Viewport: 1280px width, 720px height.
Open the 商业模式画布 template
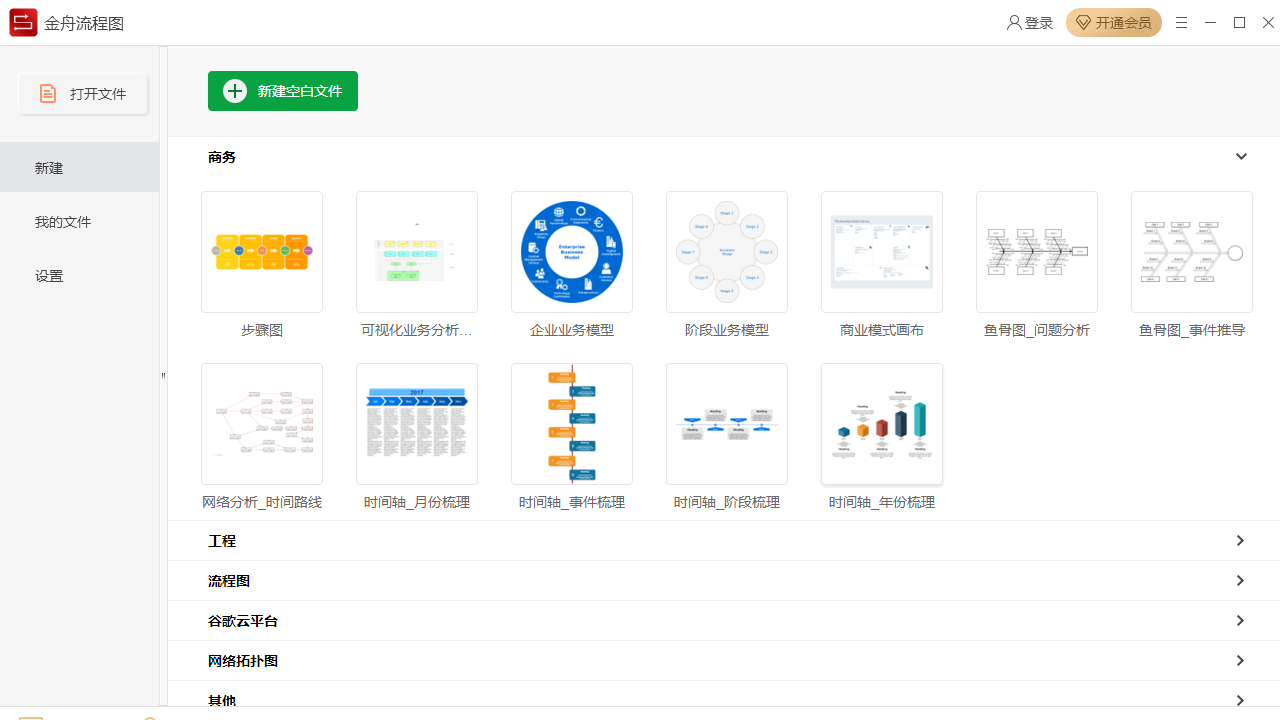click(x=882, y=252)
